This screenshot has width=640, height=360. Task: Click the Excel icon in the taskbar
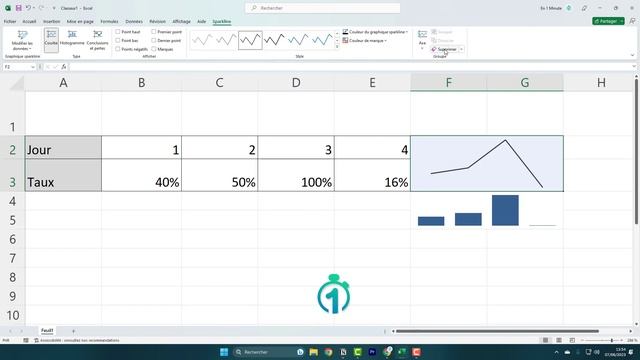pos(402,352)
